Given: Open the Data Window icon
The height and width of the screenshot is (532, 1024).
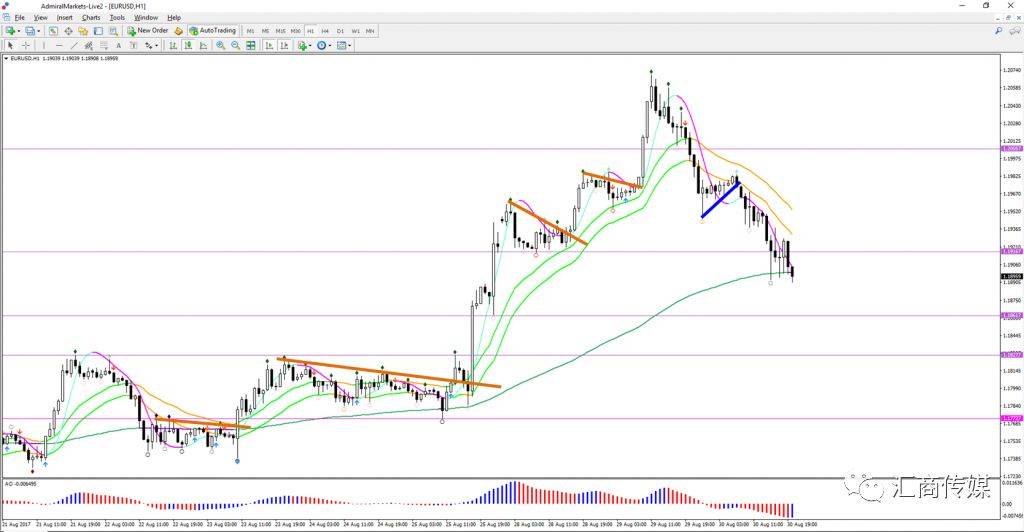Looking at the screenshot, I should (x=68, y=31).
